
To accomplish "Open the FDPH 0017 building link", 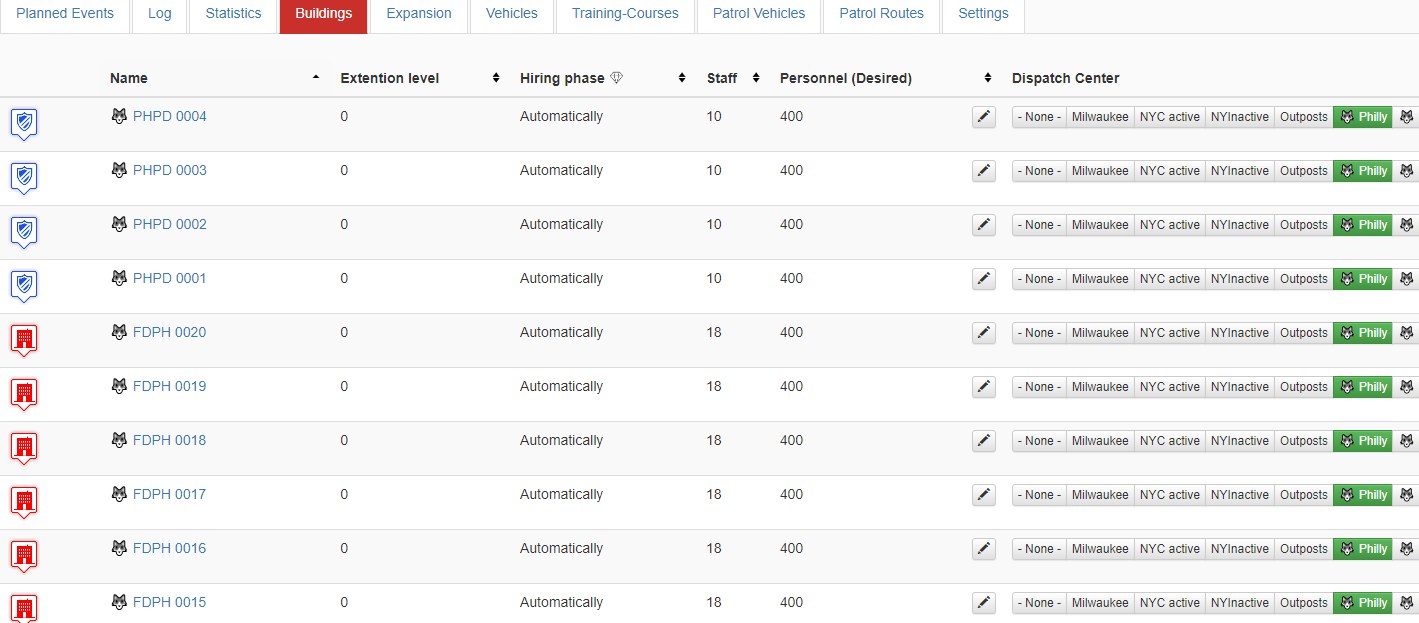I will (170, 494).
